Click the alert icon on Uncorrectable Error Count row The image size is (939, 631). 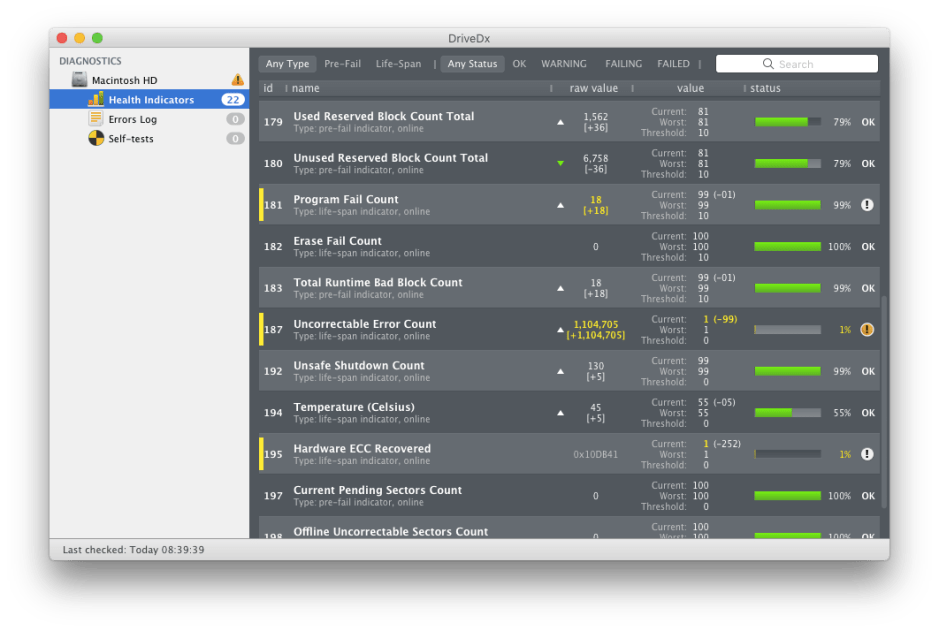click(x=866, y=329)
